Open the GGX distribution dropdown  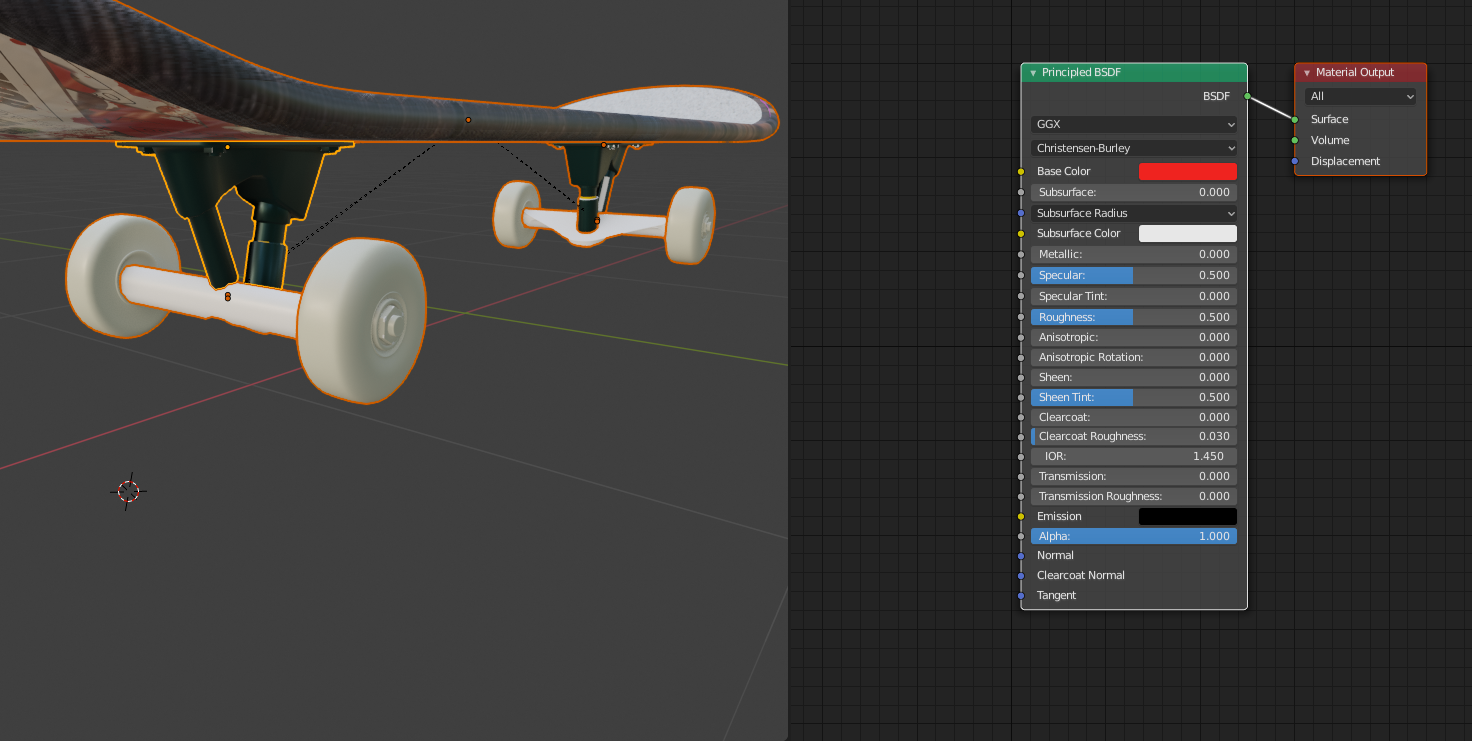coord(1134,125)
